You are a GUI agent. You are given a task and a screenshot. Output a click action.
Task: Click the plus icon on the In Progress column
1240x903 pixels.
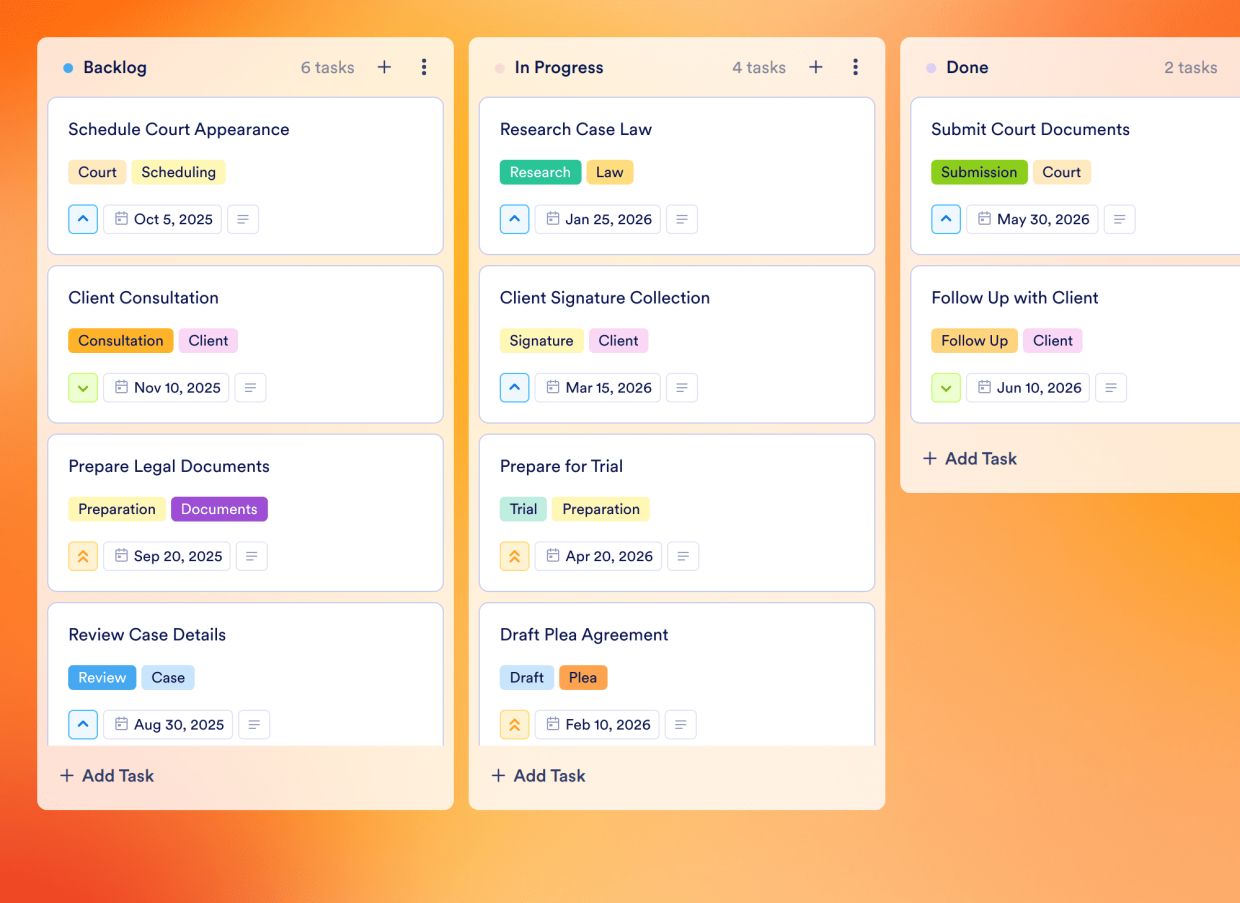(x=816, y=67)
